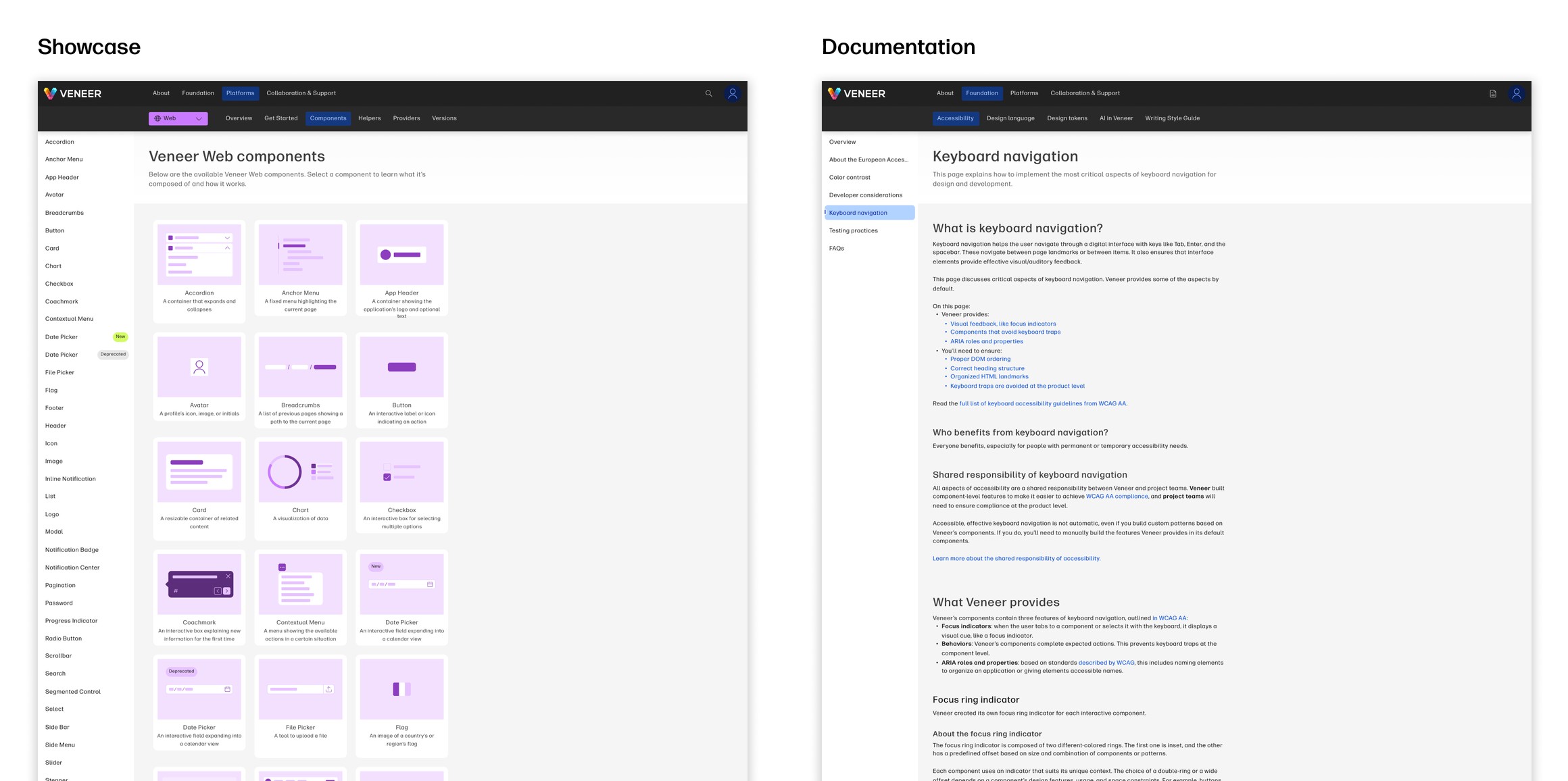The height and width of the screenshot is (781, 1568).
Task: Select Foundation tab in Documentation nav
Action: point(982,93)
